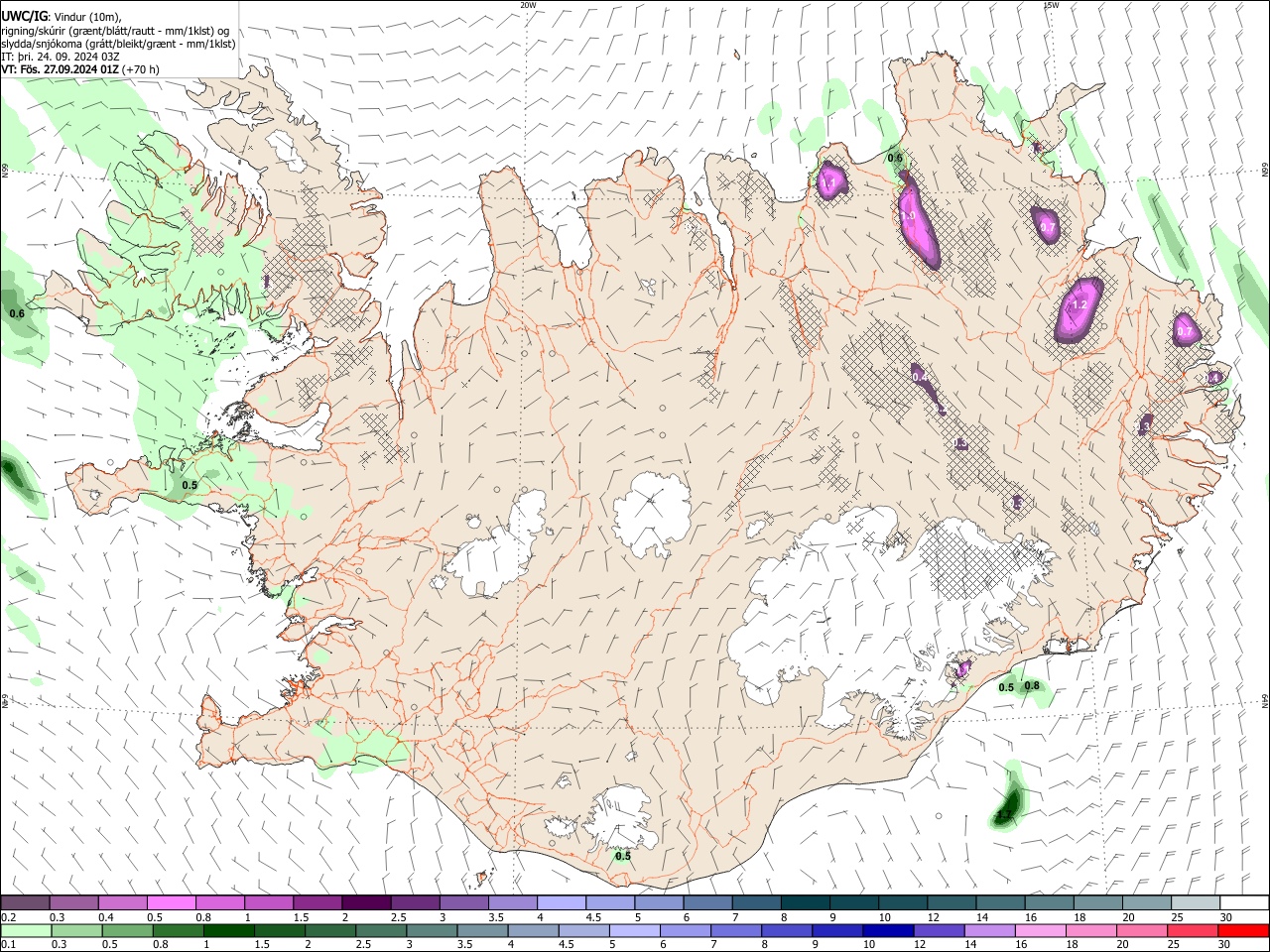Click the '0.5' value beside the southeast '0.8'
Viewport: 1270px width, 952px height.
(x=1006, y=688)
